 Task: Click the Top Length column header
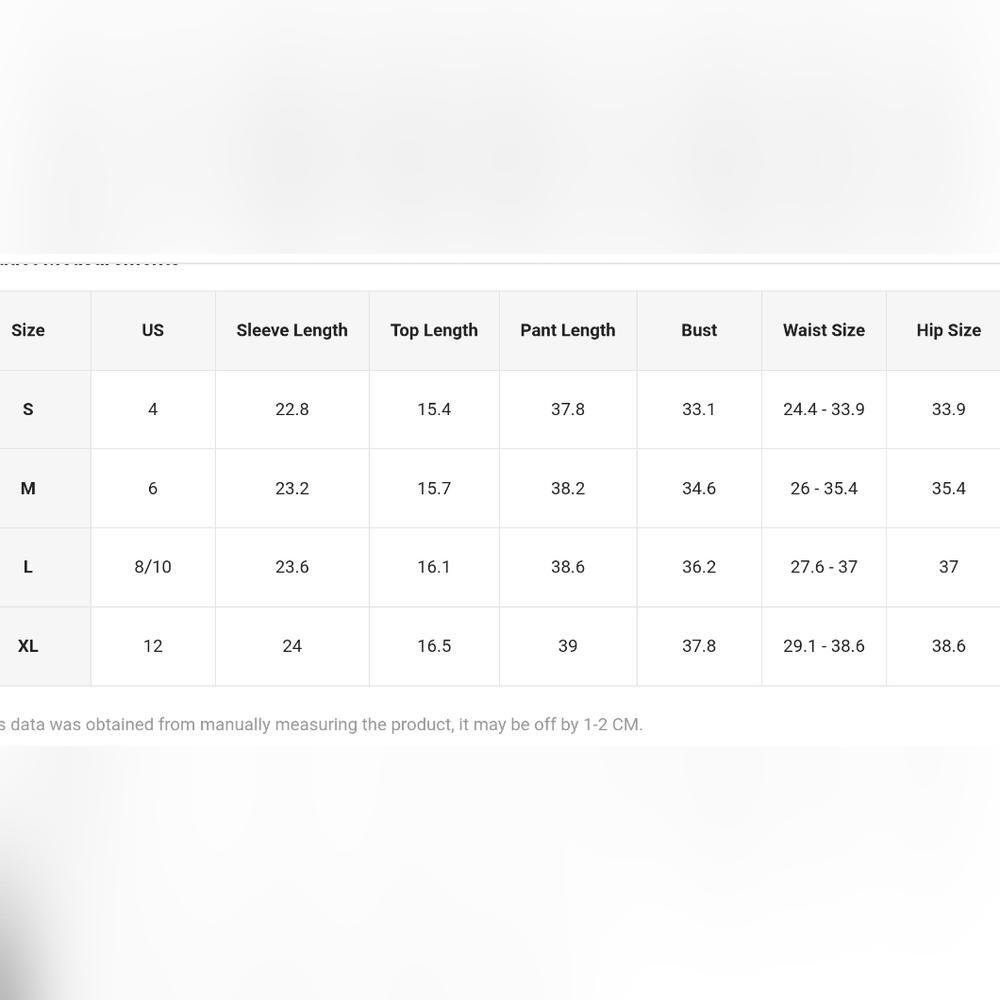434,330
